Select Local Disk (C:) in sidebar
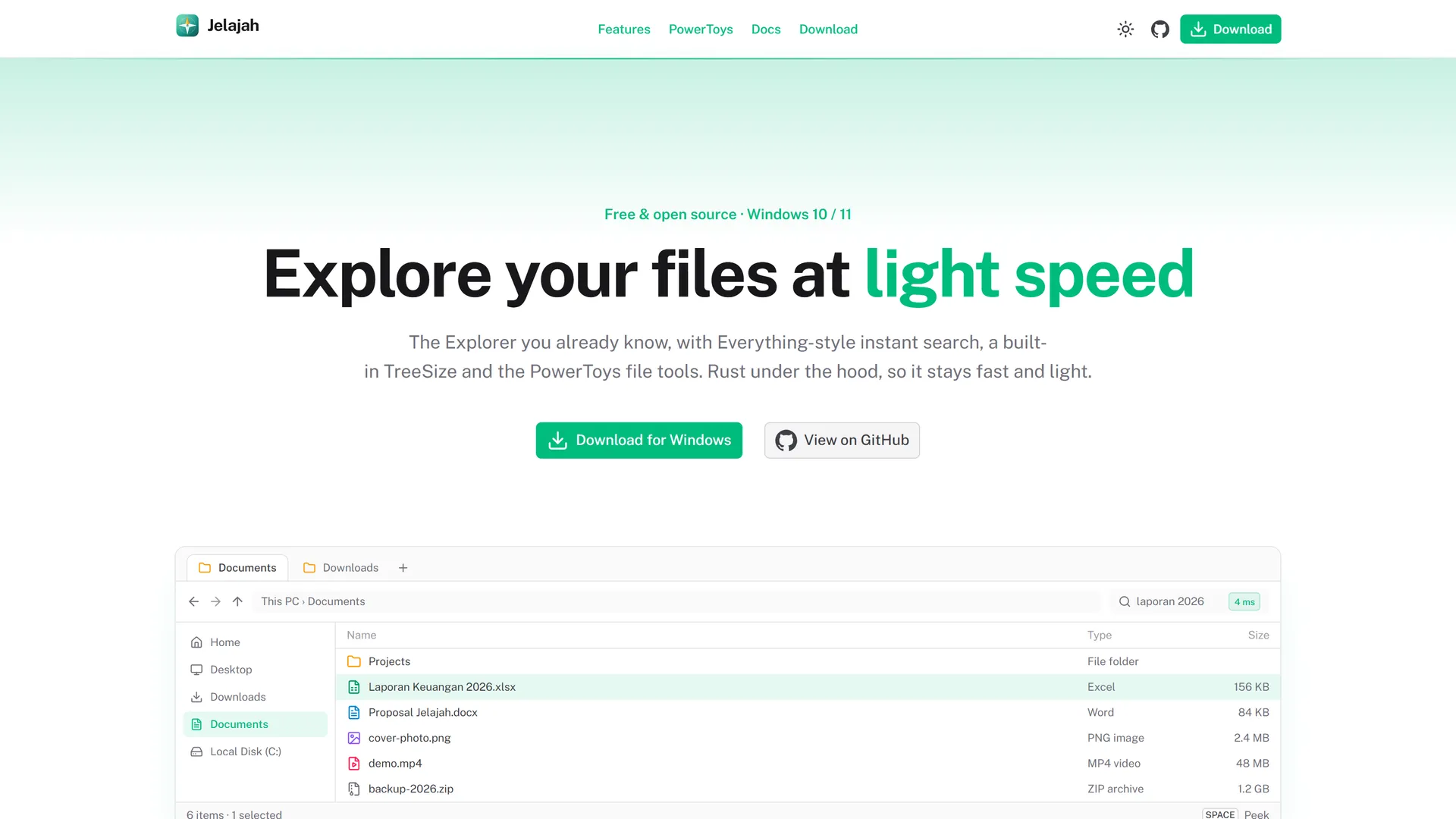 [x=255, y=752]
